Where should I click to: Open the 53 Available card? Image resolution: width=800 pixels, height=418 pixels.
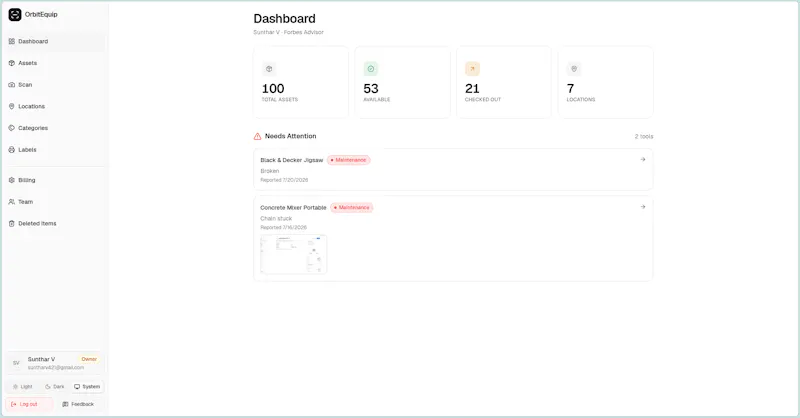pyautogui.click(x=403, y=82)
